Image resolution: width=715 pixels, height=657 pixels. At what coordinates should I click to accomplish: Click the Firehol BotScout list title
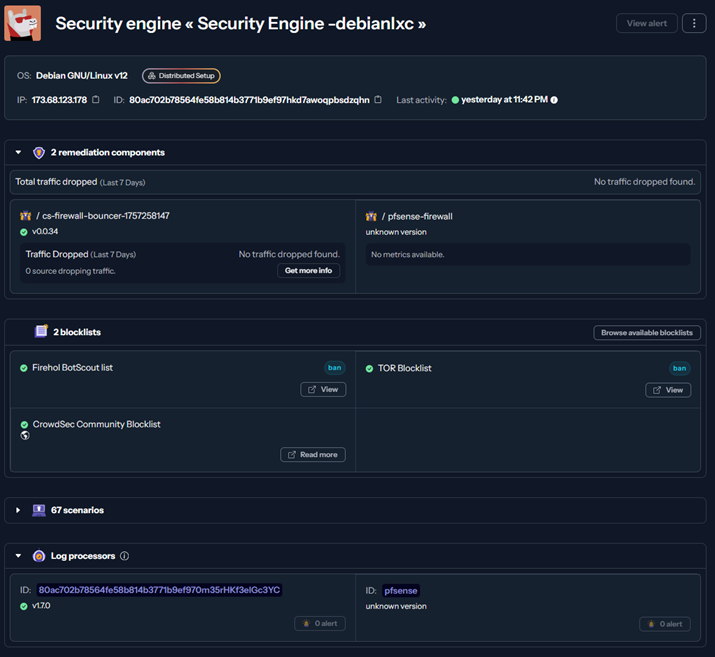coord(73,367)
